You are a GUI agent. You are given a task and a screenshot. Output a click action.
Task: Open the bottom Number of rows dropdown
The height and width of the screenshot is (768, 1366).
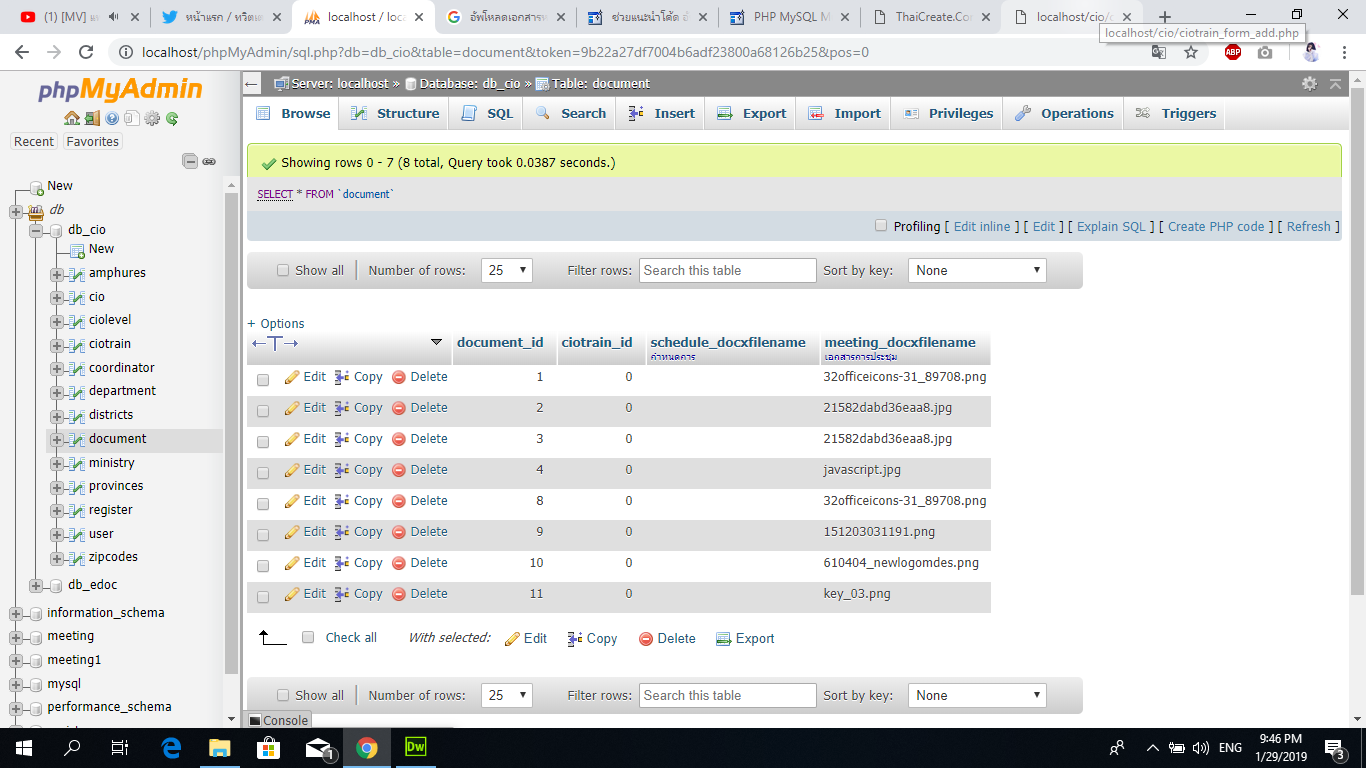click(507, 695)
